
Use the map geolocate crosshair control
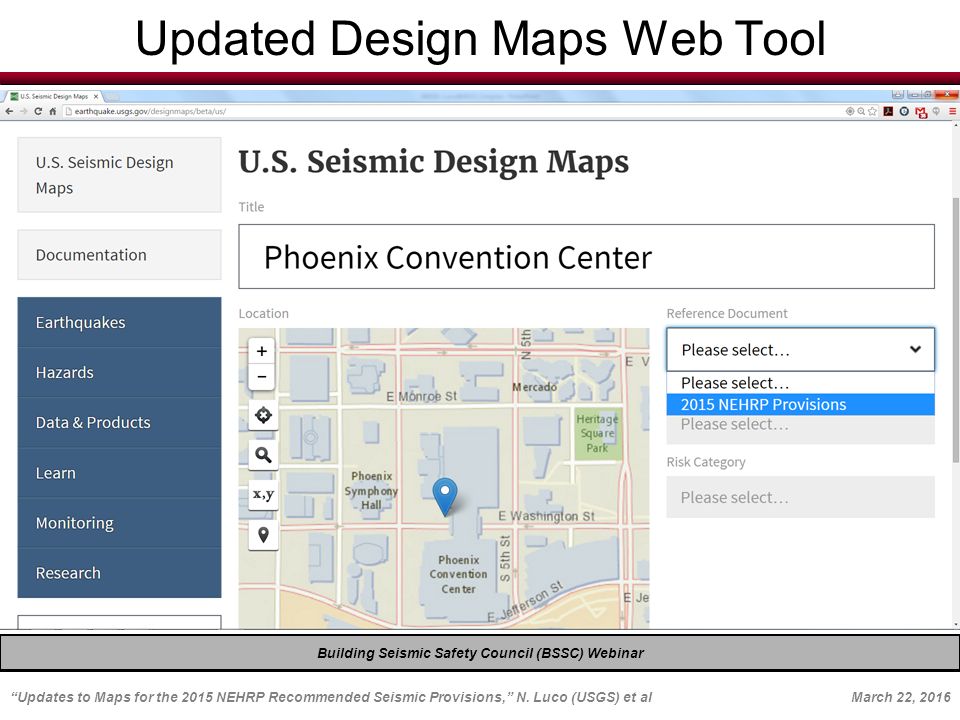(263, 415)
